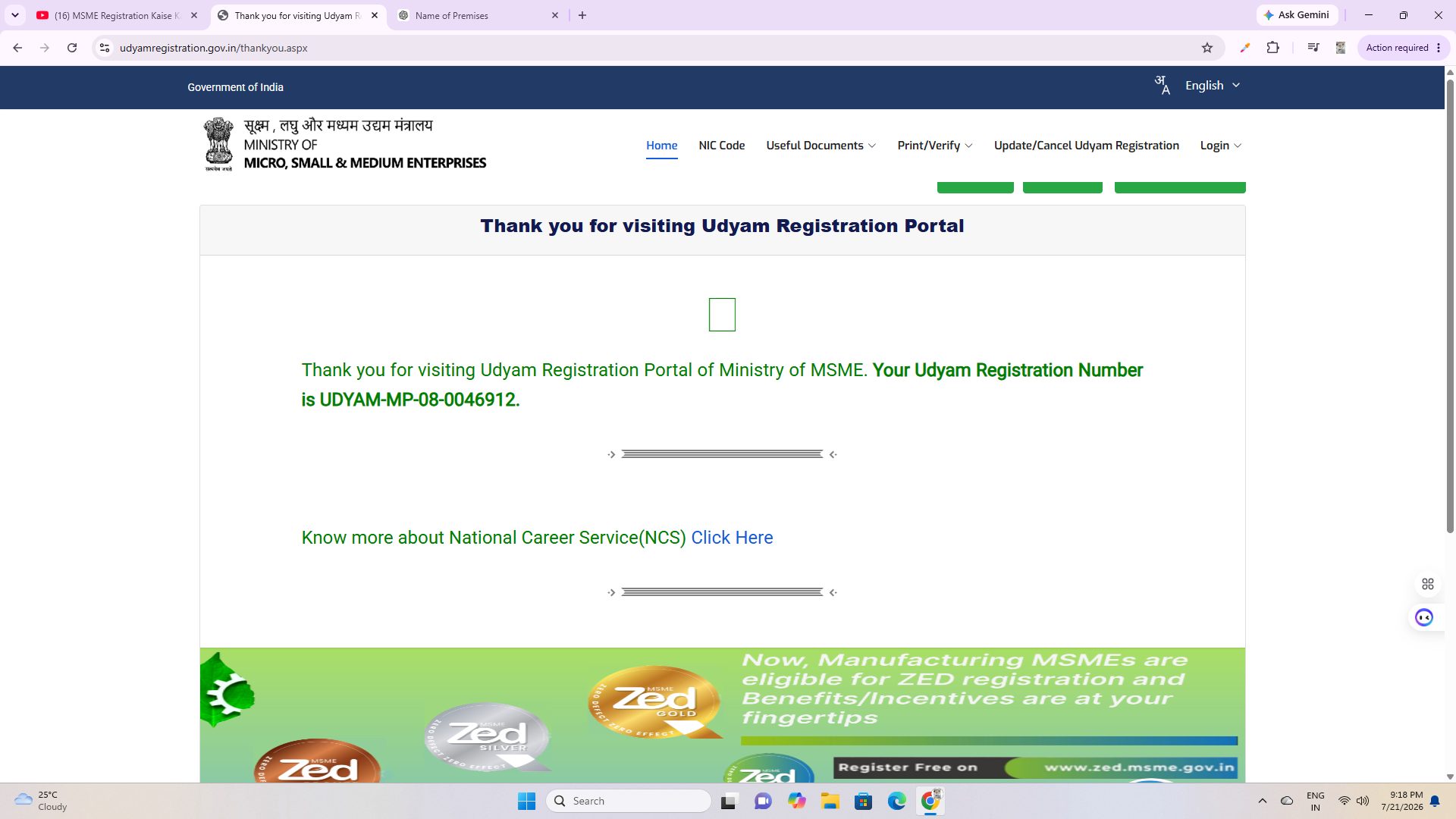Open the clock and date panel
Image resolution: width=1456 pixels, height=819 pixels.
tap(1402, 801)
